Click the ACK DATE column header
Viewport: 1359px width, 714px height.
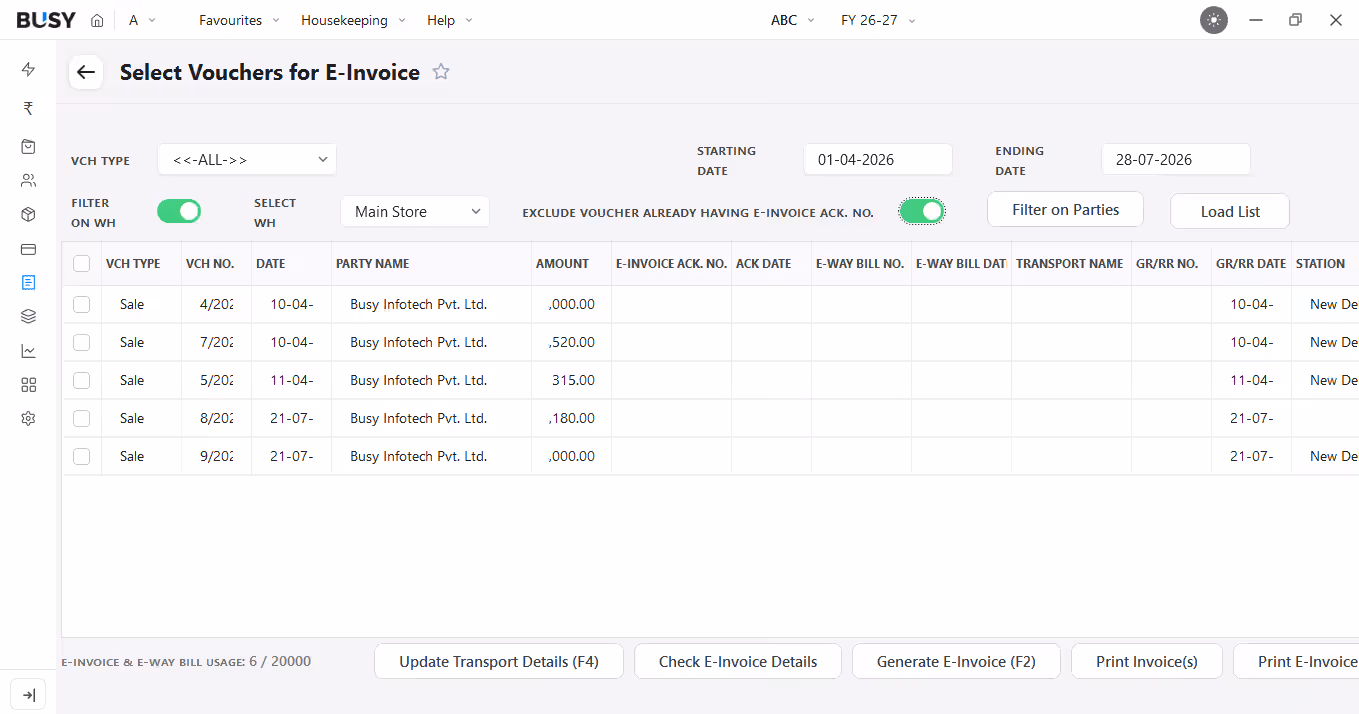click(771, 264)
